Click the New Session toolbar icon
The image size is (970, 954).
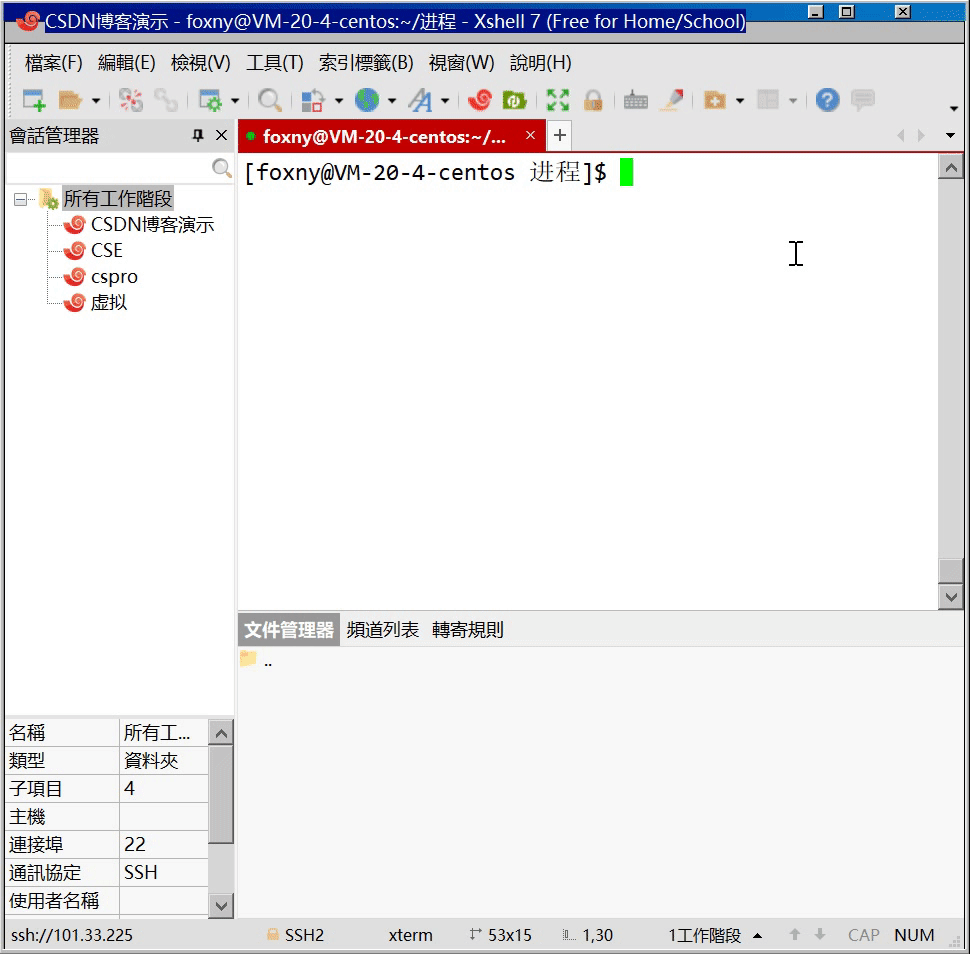click(x=34, y=100)
